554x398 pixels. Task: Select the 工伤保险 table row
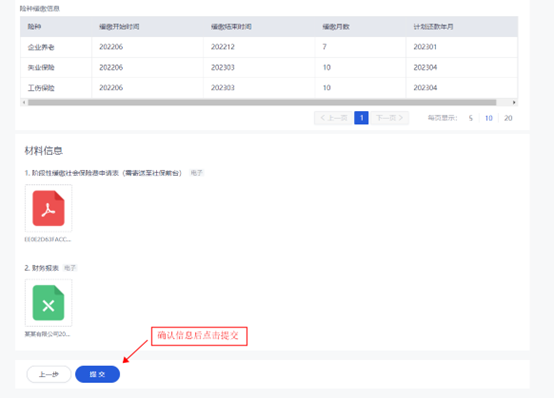click(269, 88)
